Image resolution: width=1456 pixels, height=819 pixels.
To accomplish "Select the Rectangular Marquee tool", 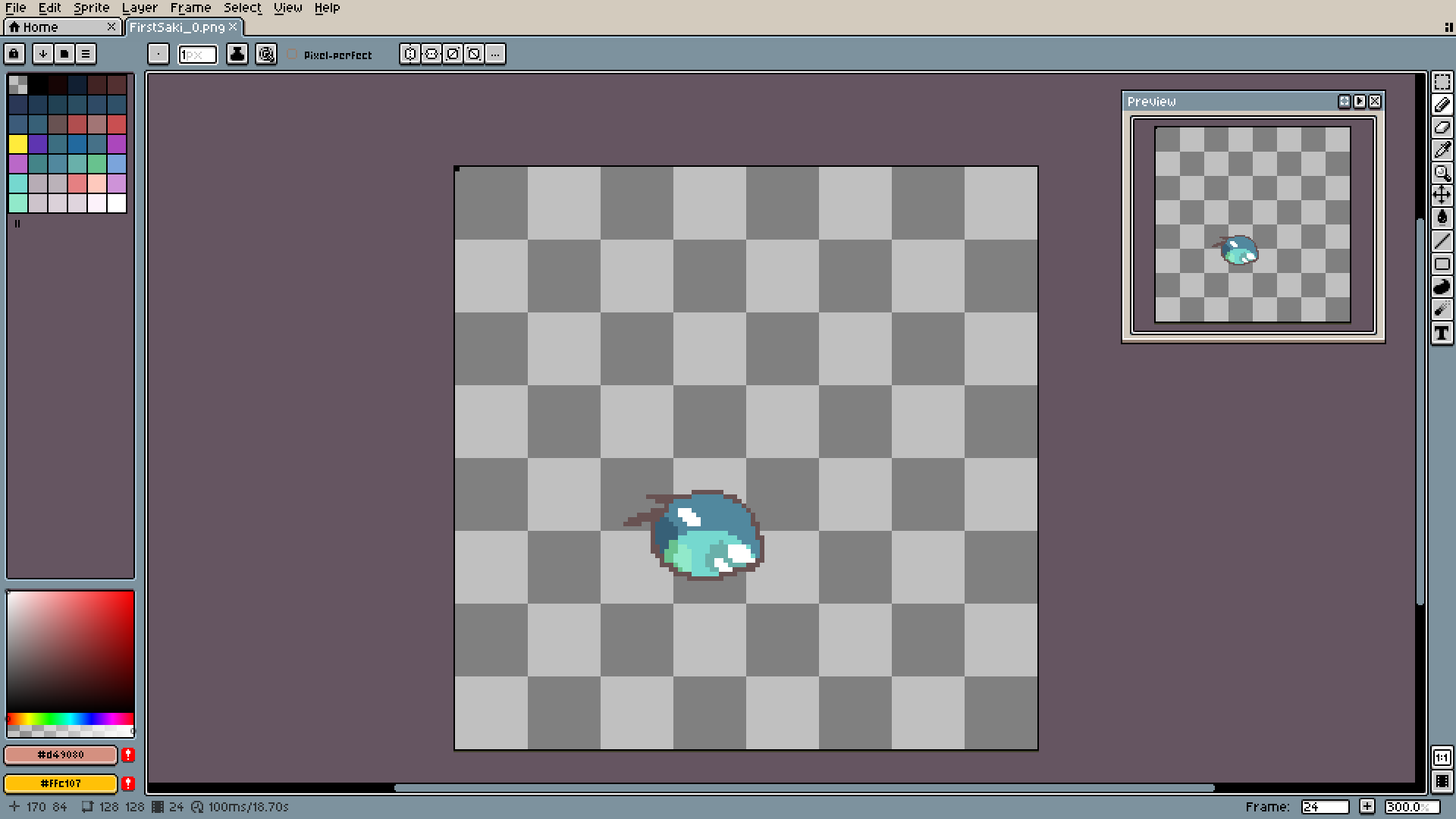I will (1442, 82).
